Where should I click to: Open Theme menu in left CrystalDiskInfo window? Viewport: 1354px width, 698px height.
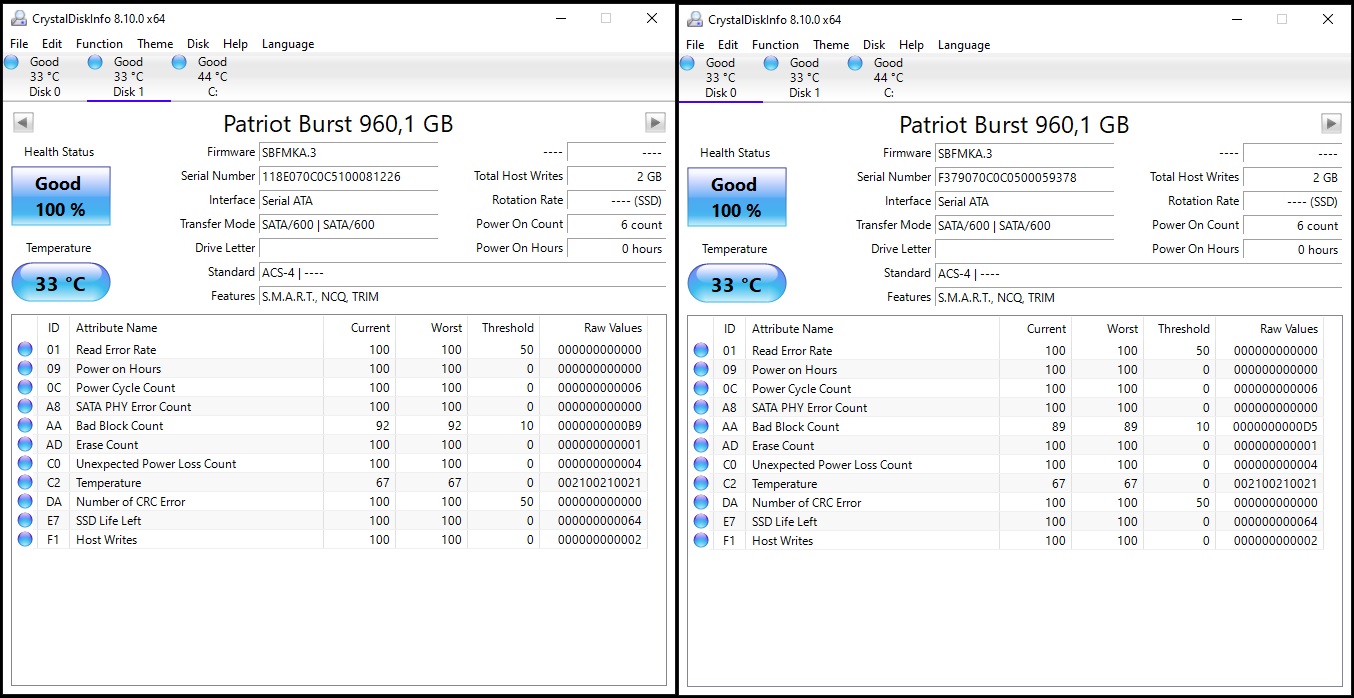155,44
